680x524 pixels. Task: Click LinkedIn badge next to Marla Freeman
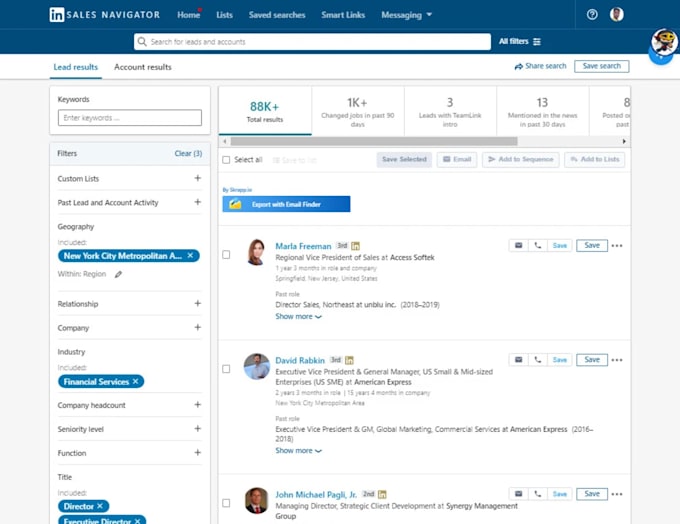[x=355, y=246]
